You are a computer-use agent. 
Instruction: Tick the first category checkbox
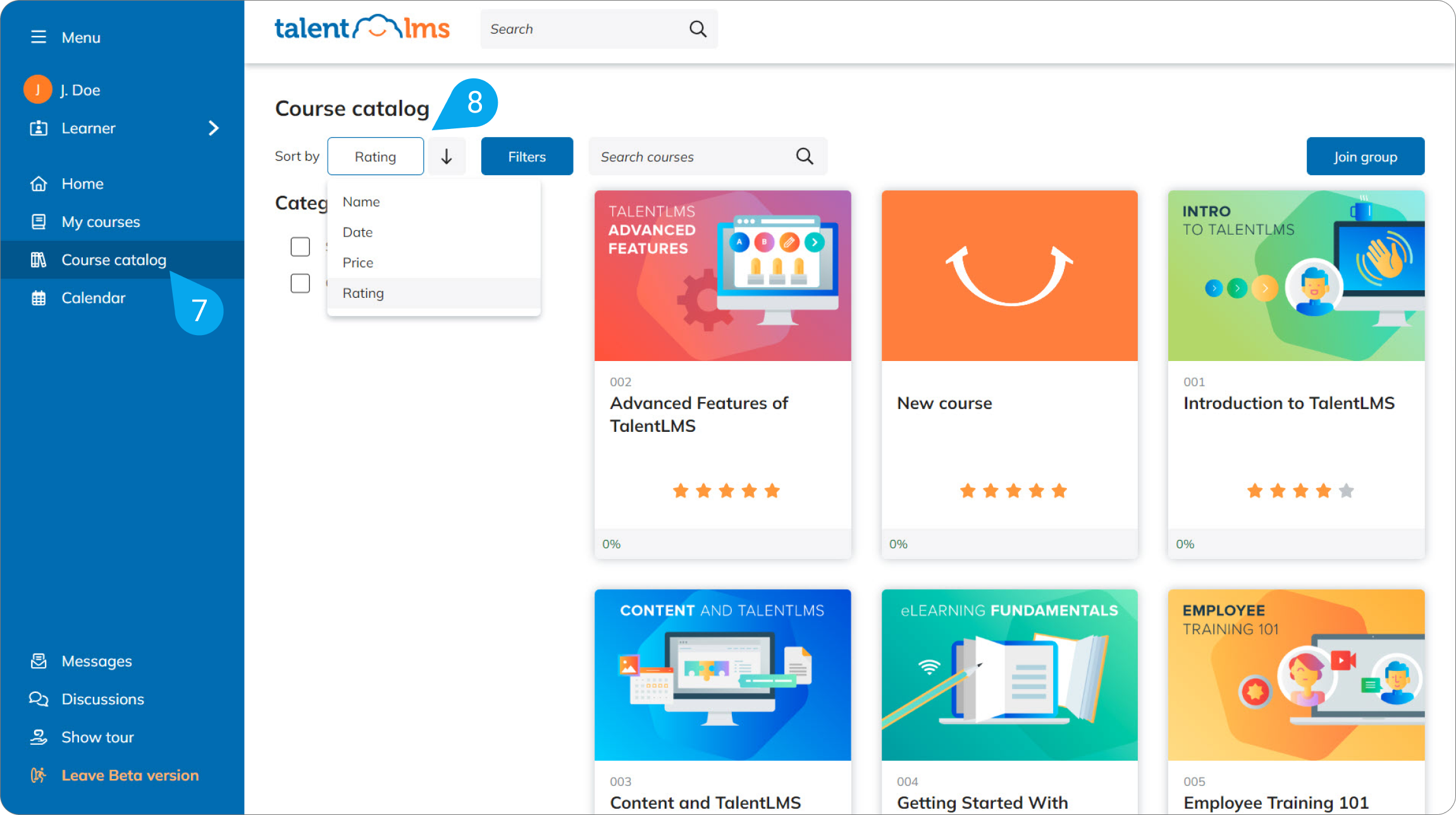point(300,247)
